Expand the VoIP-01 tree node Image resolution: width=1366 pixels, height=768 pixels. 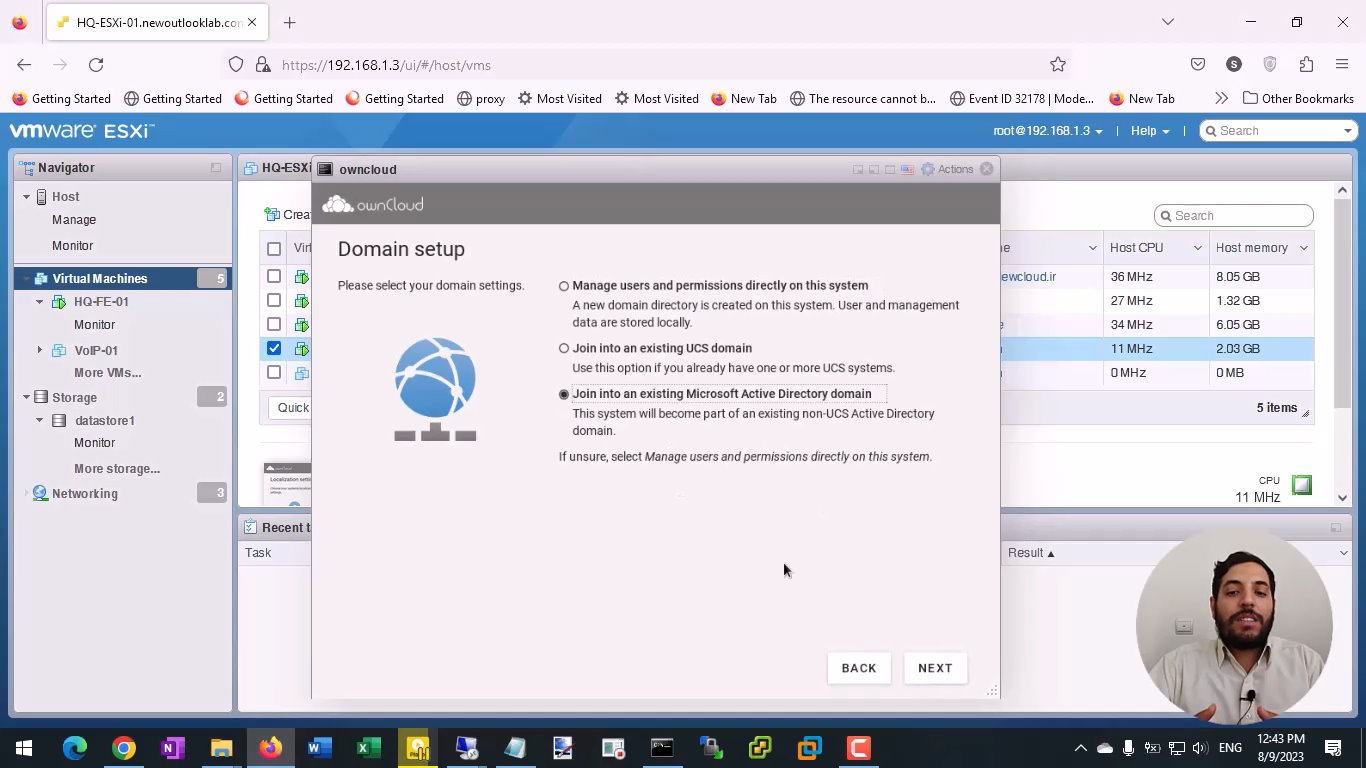click(x=40, y=350)
